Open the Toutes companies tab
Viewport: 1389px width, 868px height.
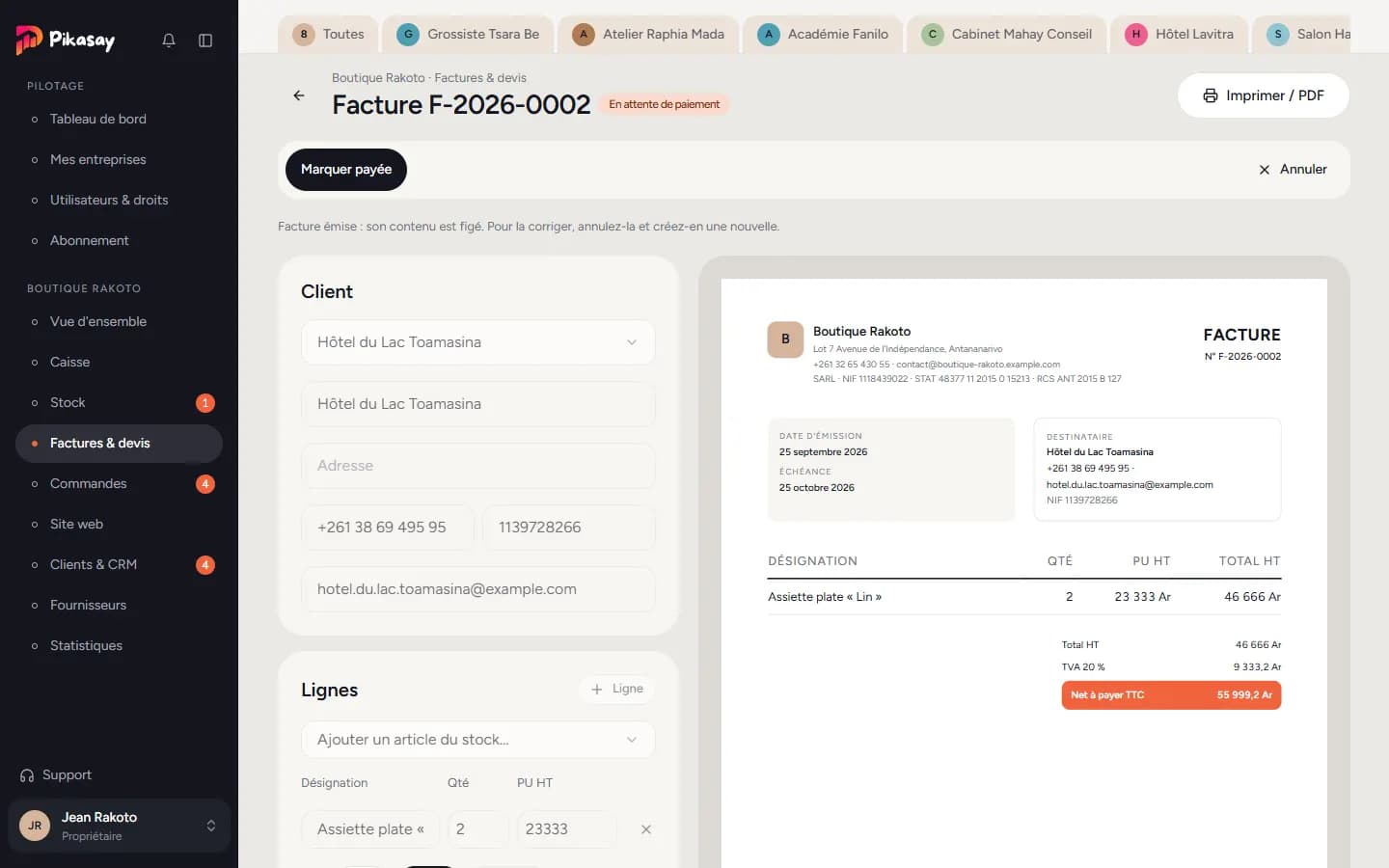[328, 35]
